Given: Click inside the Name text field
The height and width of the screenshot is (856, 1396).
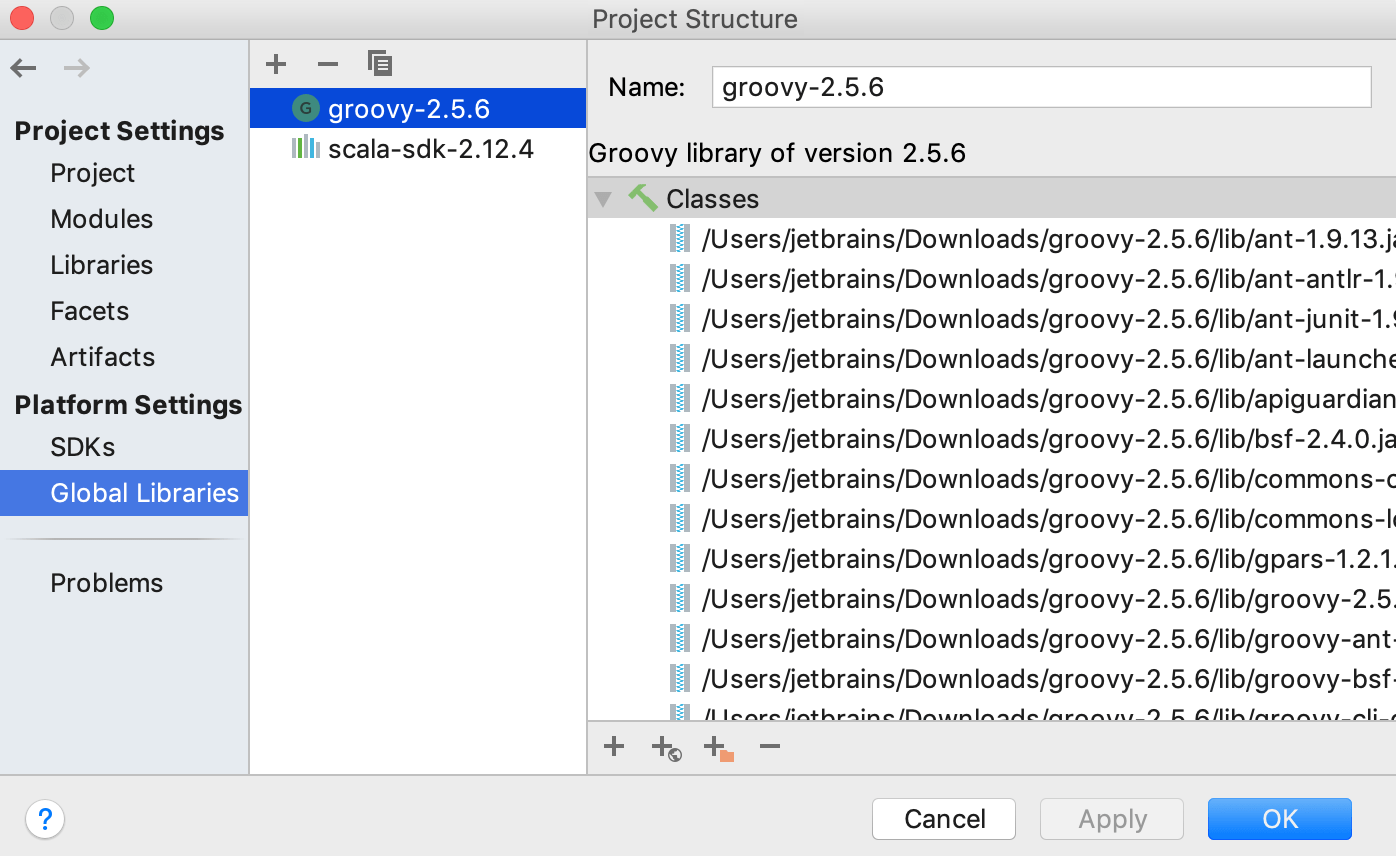Looking at the screenshot, I should [x=1040, y=87].
